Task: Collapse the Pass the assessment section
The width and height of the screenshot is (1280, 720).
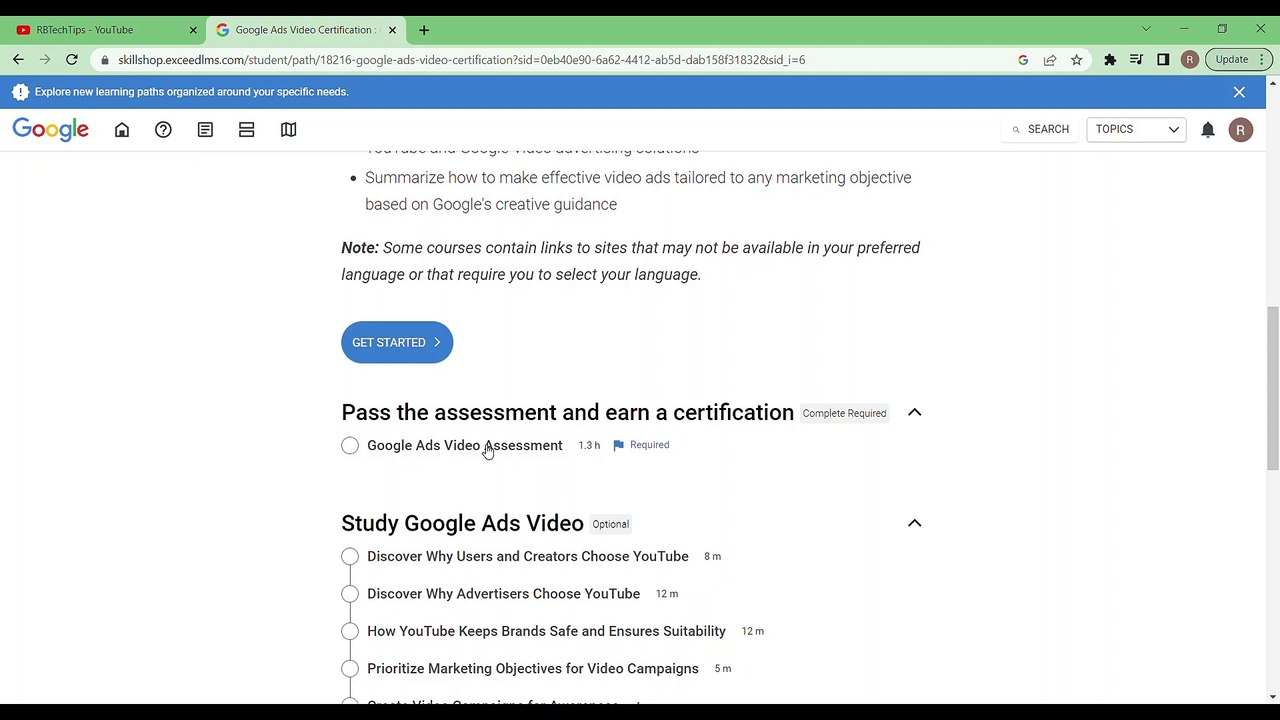Action: [x=914, y=413]
